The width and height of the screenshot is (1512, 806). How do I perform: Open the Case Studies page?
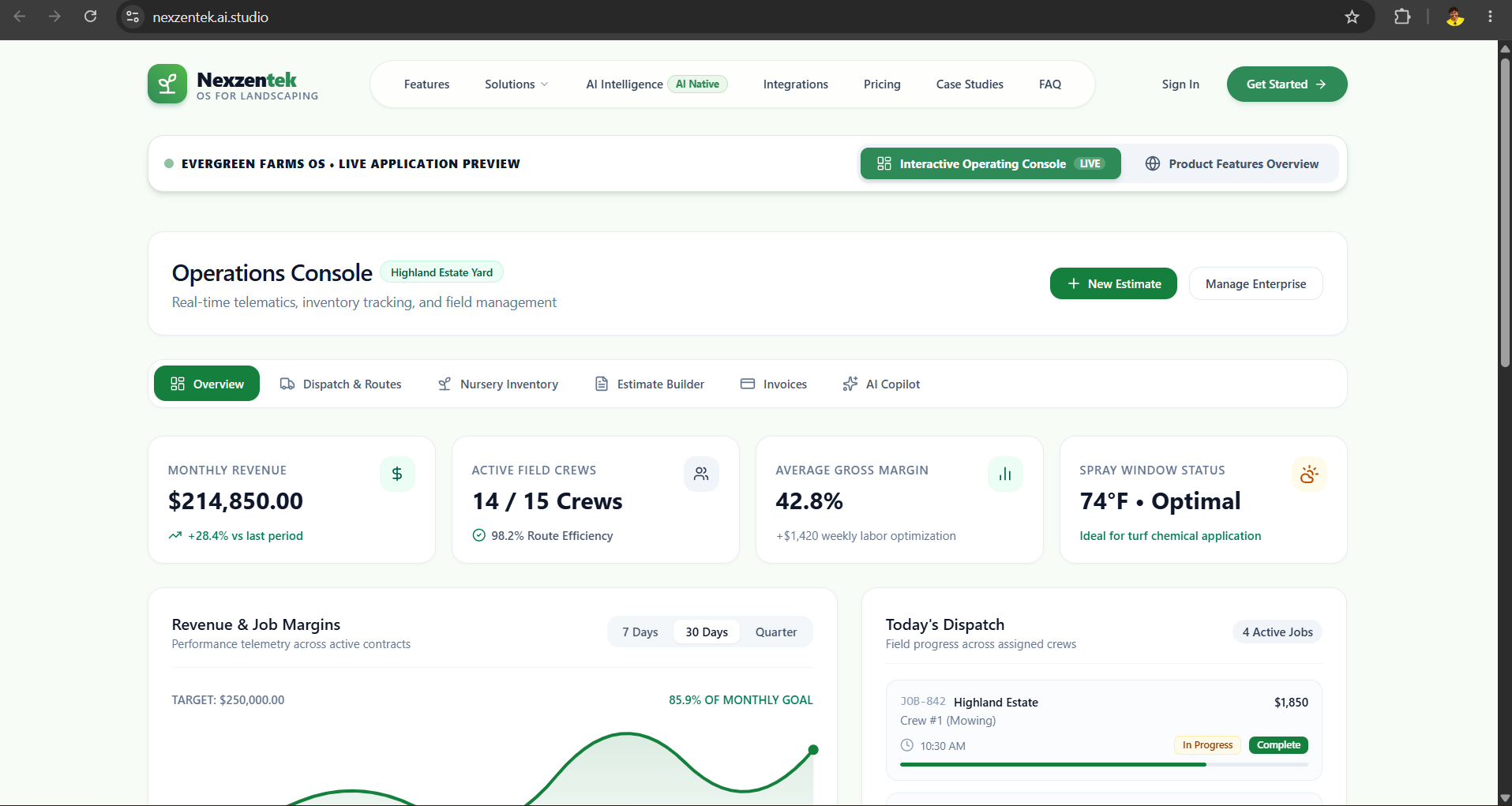[x=970, y=84]
